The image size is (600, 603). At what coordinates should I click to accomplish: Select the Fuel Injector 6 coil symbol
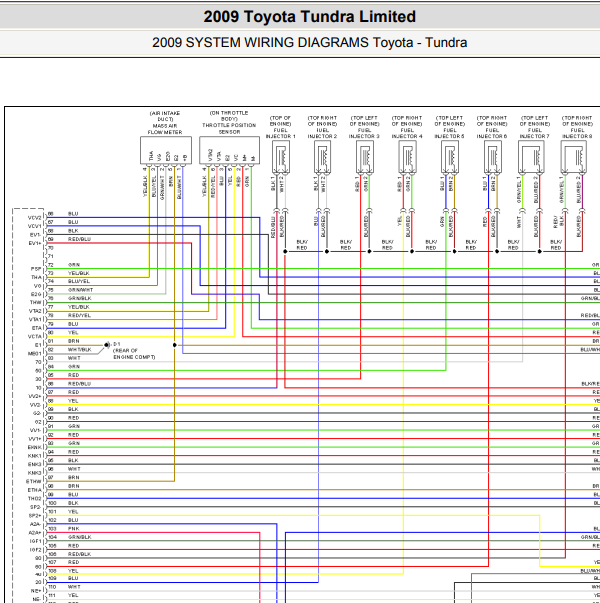(493, 157)
